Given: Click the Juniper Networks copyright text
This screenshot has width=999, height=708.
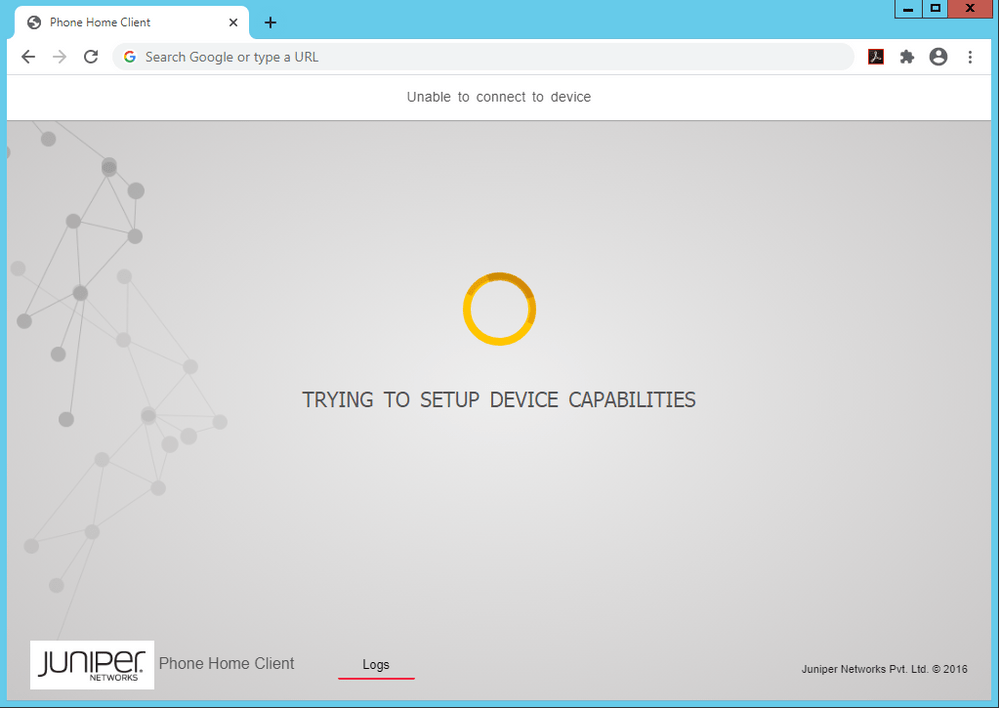Looking at the screenshot, I should coord(884,669).
